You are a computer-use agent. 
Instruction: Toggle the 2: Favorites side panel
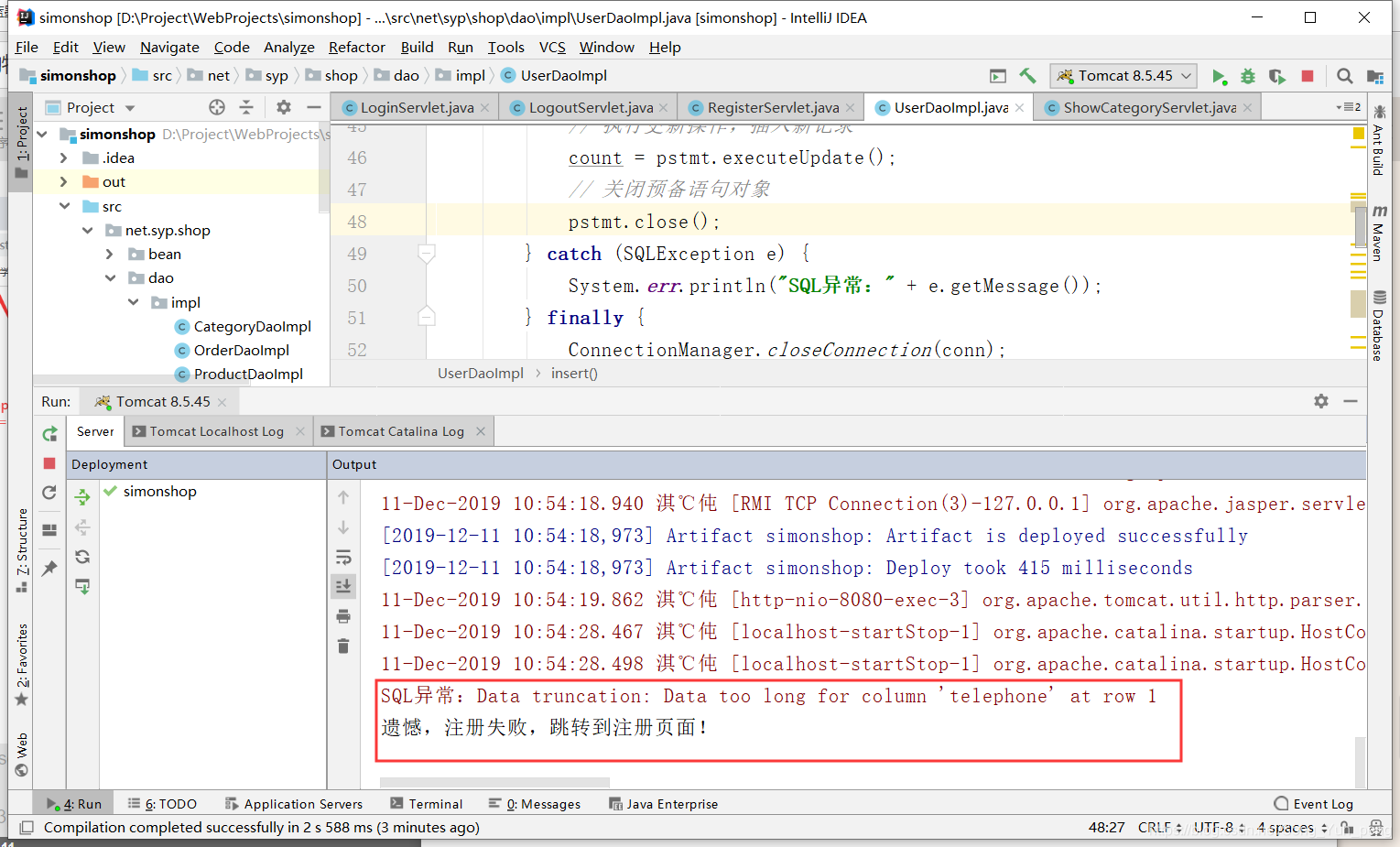(22, 665)
